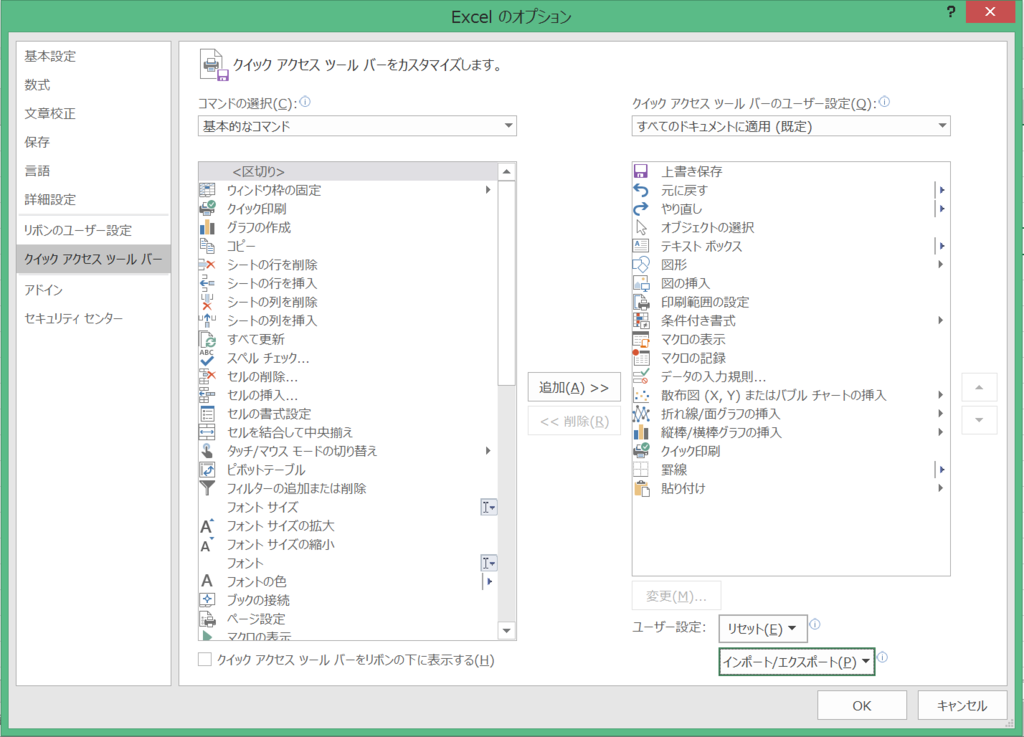The height and width of the screenshot is (737, 1024).
Task: Select シートの列を挿入 icon
Action: coord(207,321)
